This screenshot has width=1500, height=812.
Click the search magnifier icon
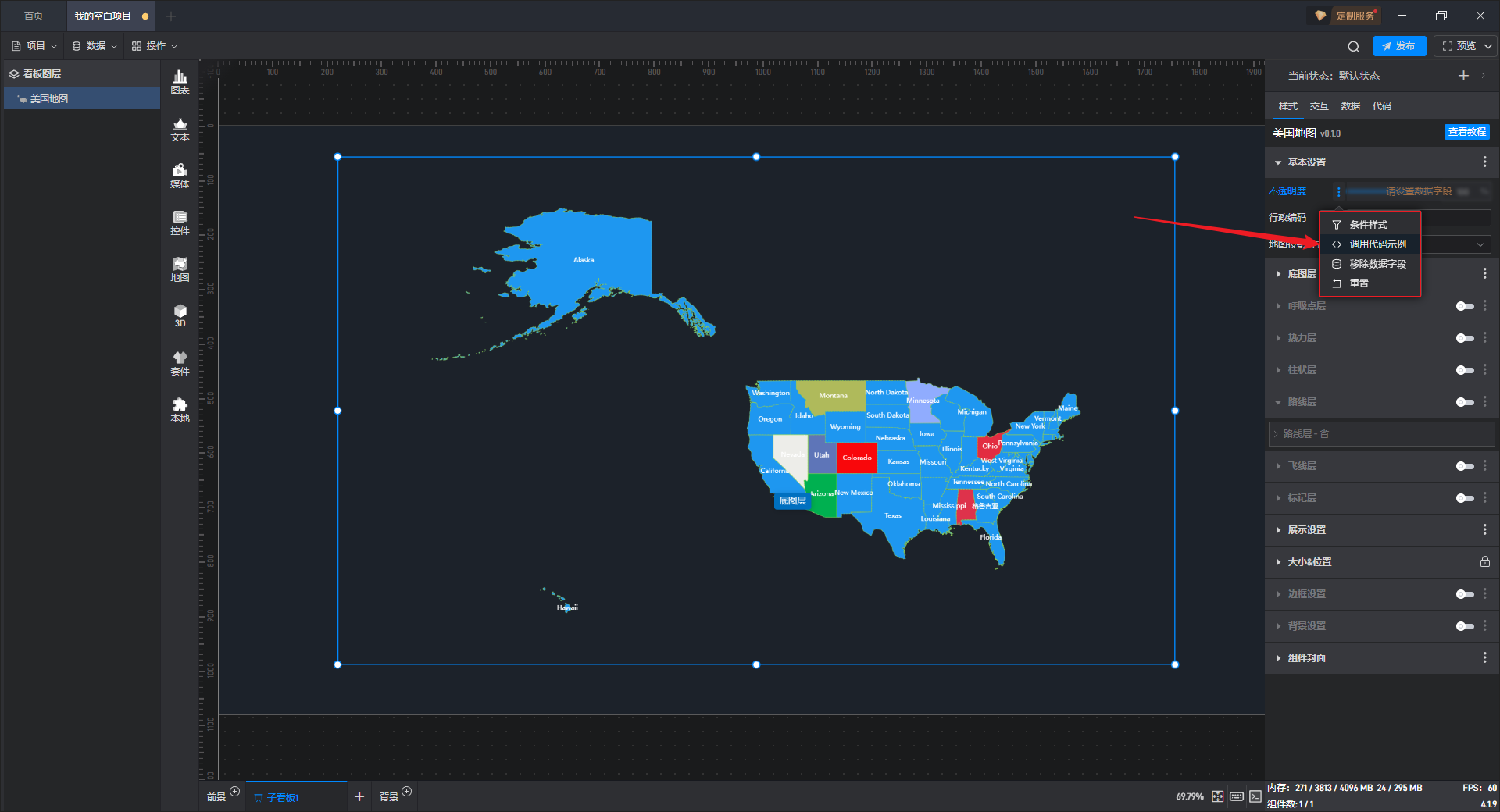click(1354, 46)
